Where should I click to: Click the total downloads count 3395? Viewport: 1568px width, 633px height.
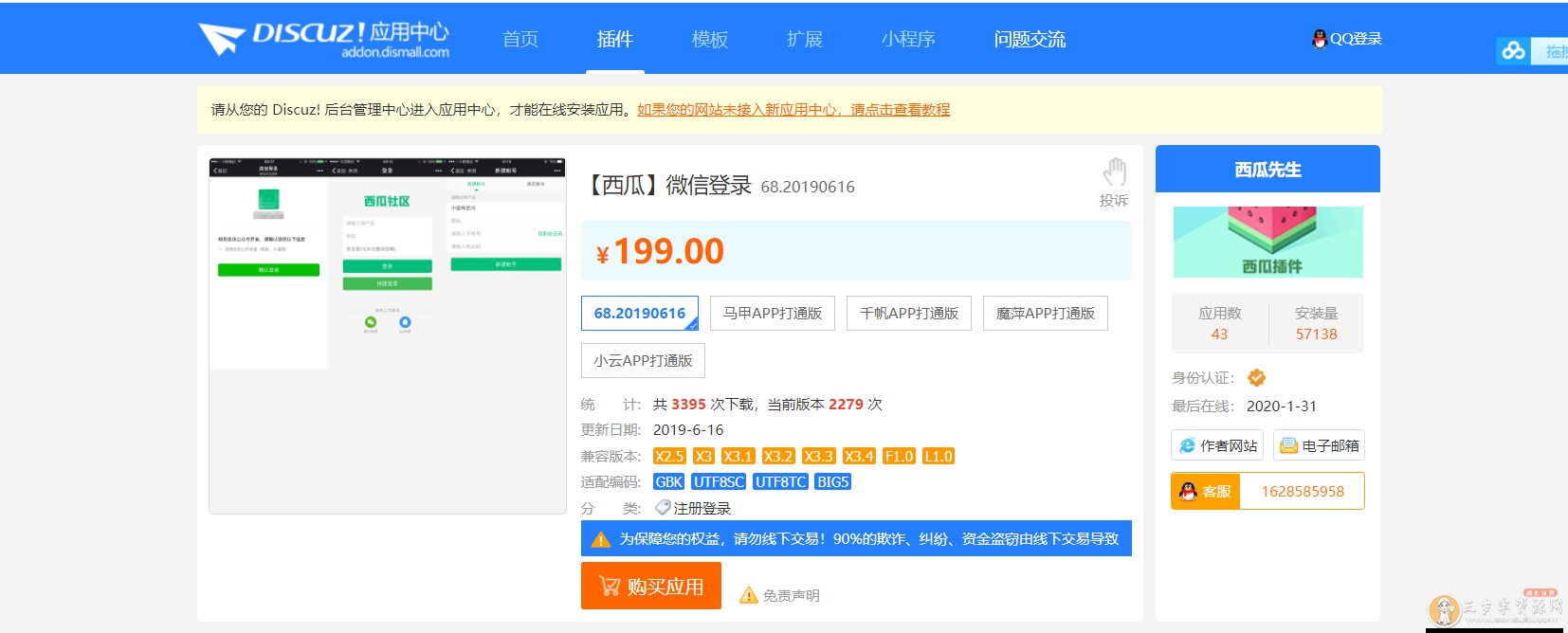[689, 404]
